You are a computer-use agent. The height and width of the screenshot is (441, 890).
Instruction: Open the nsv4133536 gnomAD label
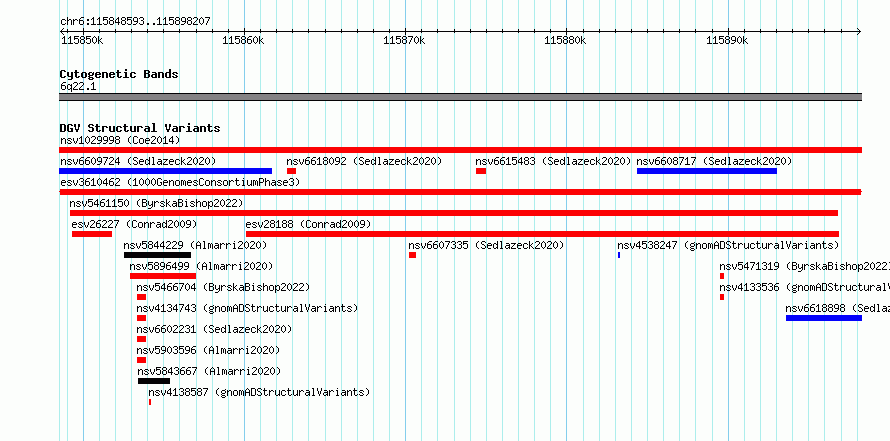(804, 287)
